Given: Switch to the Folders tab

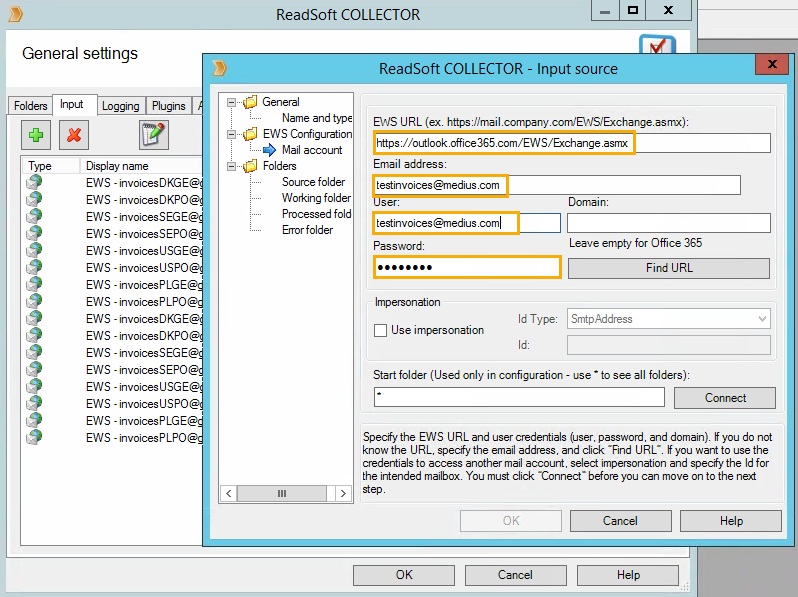Looking at the screenshot, I should click(x=31, y=106).
